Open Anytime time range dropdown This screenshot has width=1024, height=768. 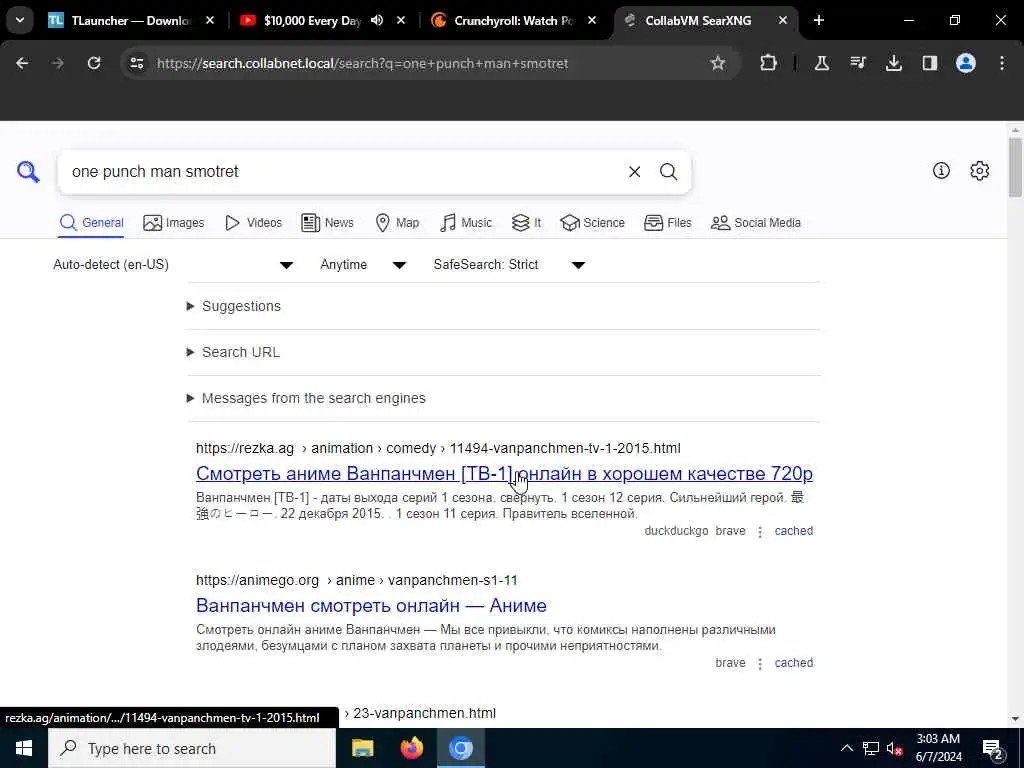(x=363, y=264)
